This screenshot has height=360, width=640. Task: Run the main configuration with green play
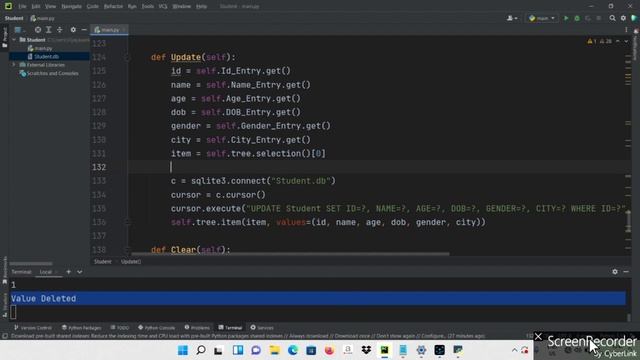point(566,18)
